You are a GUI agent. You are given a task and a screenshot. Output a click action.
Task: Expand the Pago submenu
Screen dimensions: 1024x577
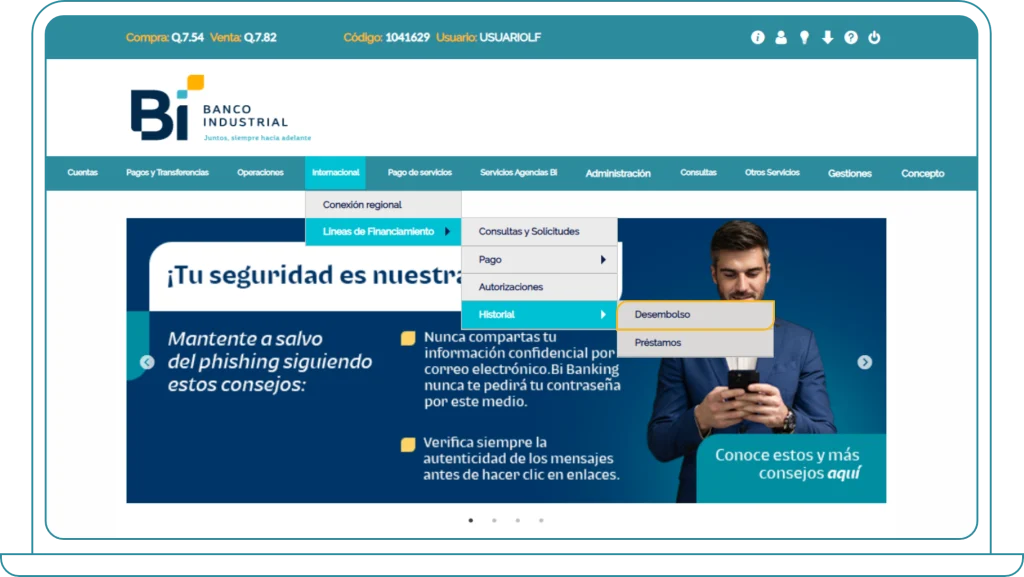[539, 260]
